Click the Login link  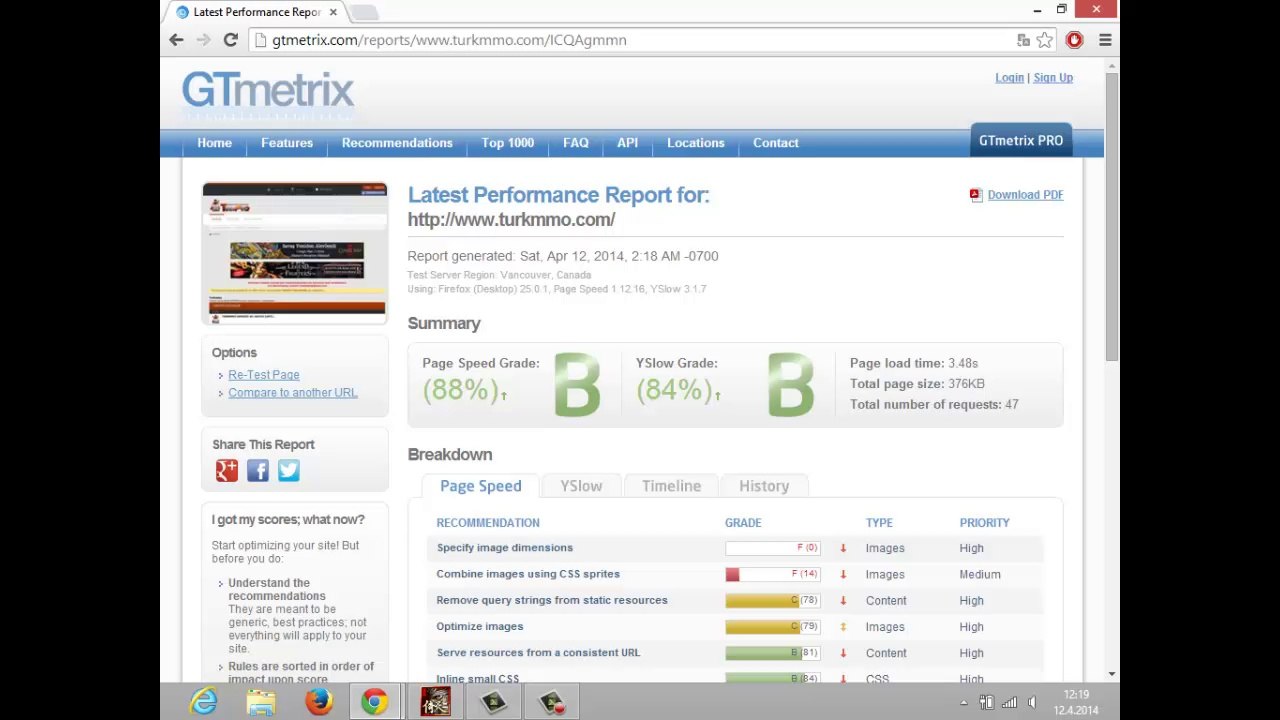coord(1009,78)
